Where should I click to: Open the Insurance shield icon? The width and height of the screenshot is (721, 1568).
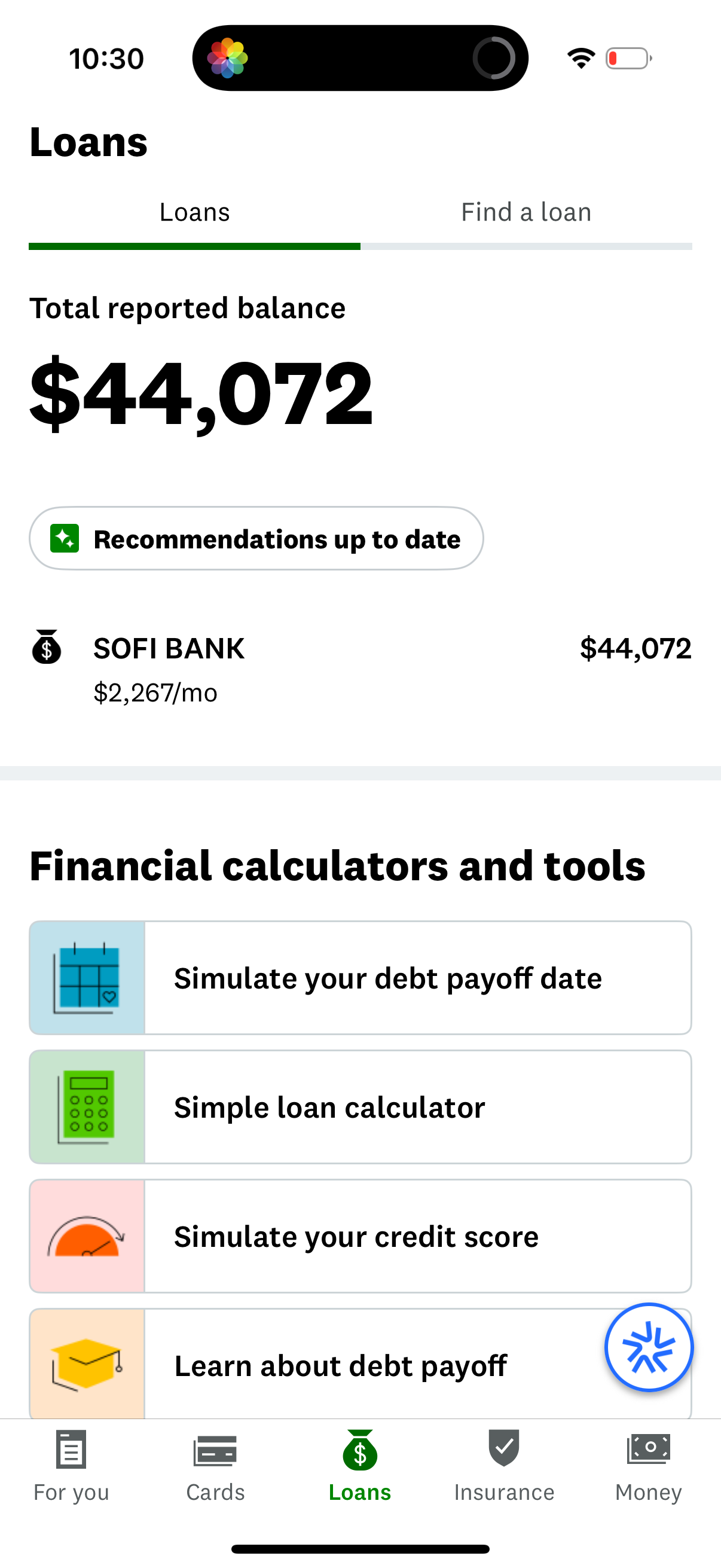pos(504,1451)
